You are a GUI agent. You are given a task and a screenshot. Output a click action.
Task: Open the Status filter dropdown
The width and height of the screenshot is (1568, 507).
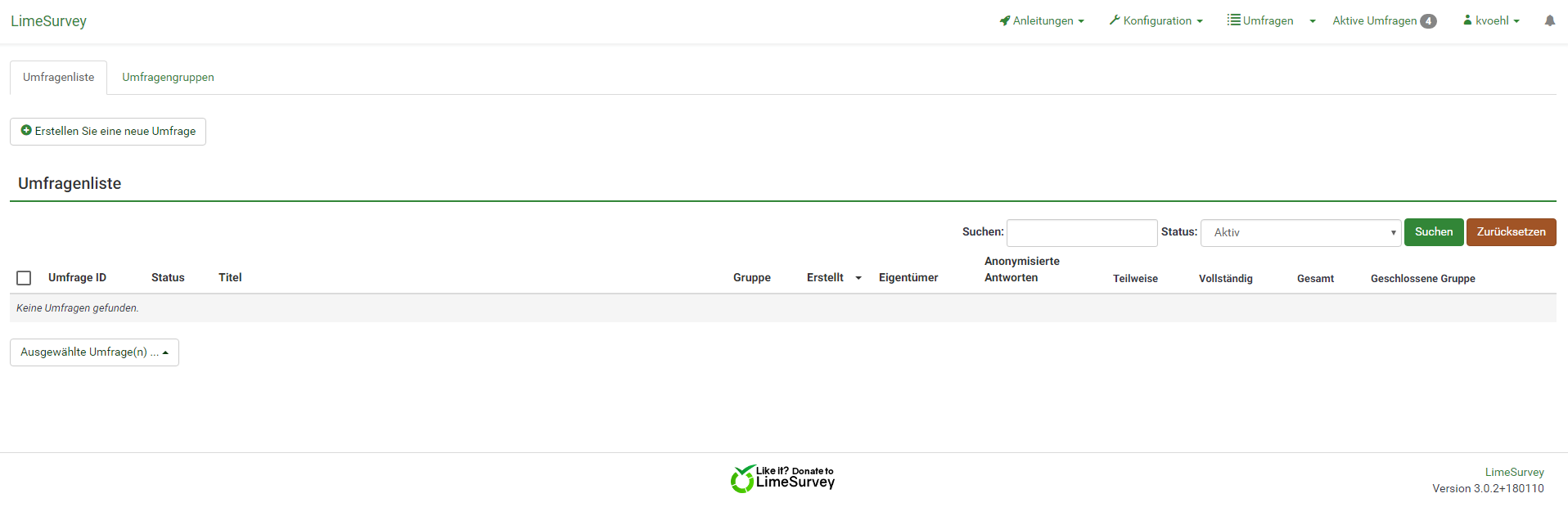[1300, 232]
